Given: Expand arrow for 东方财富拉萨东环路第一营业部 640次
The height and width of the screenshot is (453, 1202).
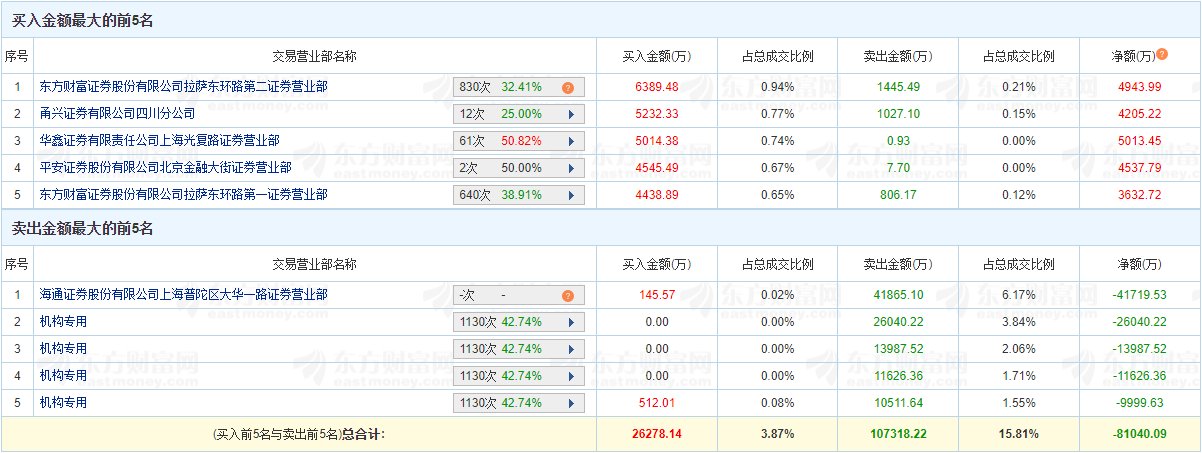Looking at the screenshot, I should point(571,195).
